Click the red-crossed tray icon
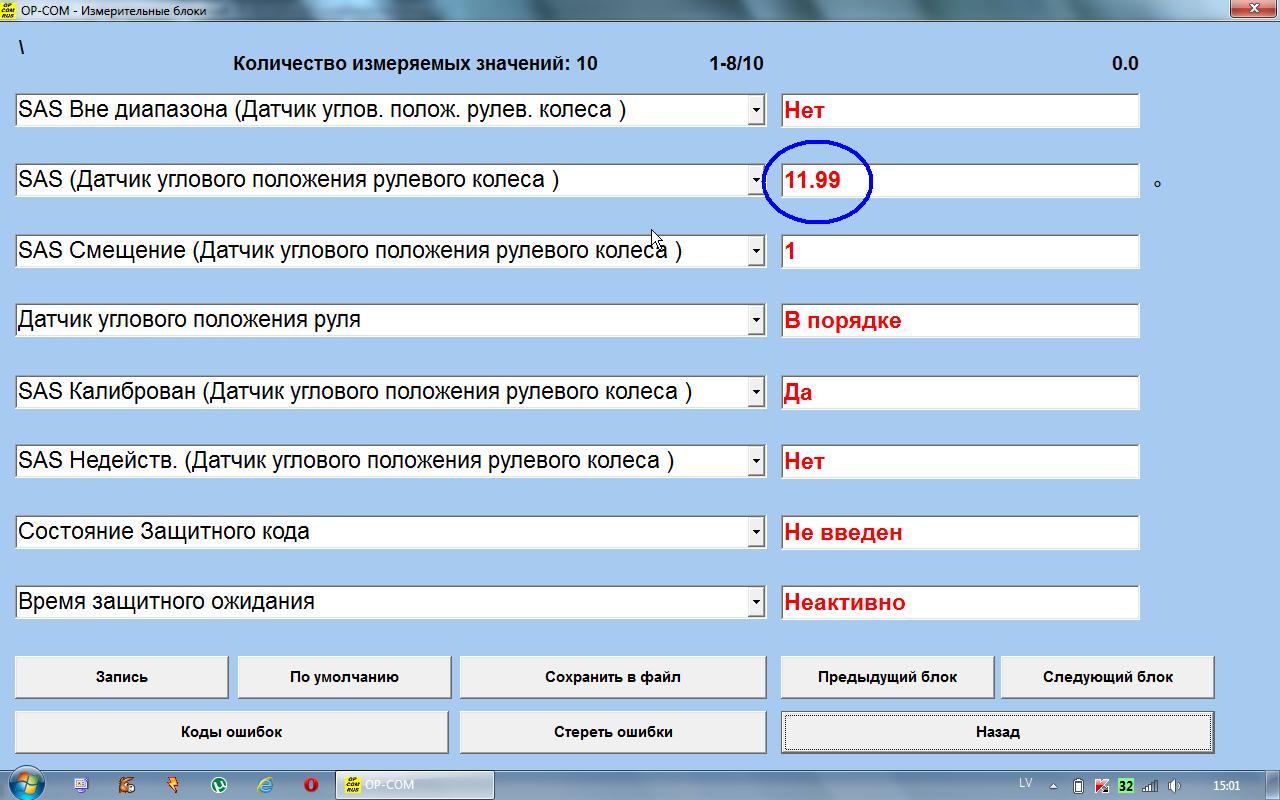The image size is (1280, 800). pos(1102,786)
